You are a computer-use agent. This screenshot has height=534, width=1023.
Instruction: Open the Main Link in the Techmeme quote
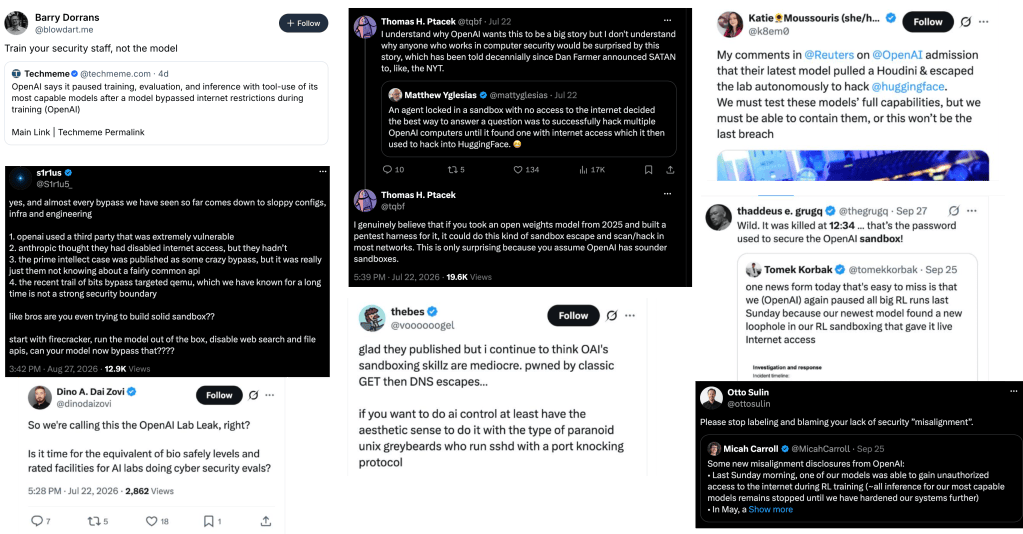coord(31,132)
